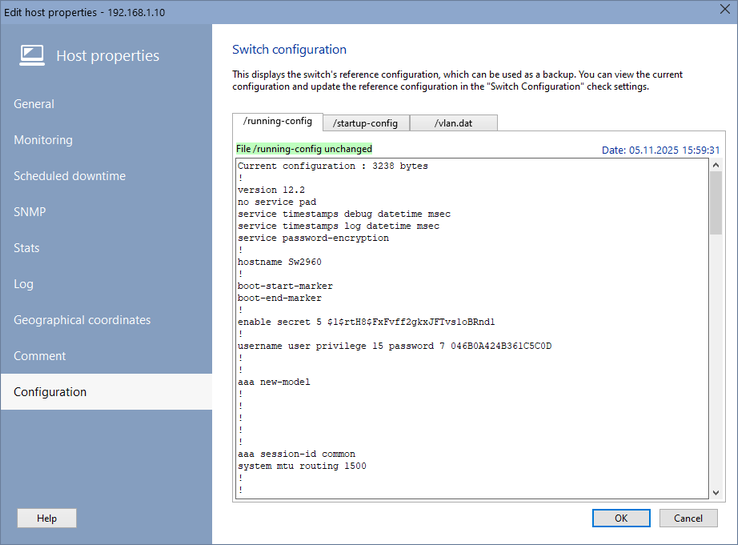
Task: Click the 'service timestamps debug datetime msec' line
Action: pos(344,214)
